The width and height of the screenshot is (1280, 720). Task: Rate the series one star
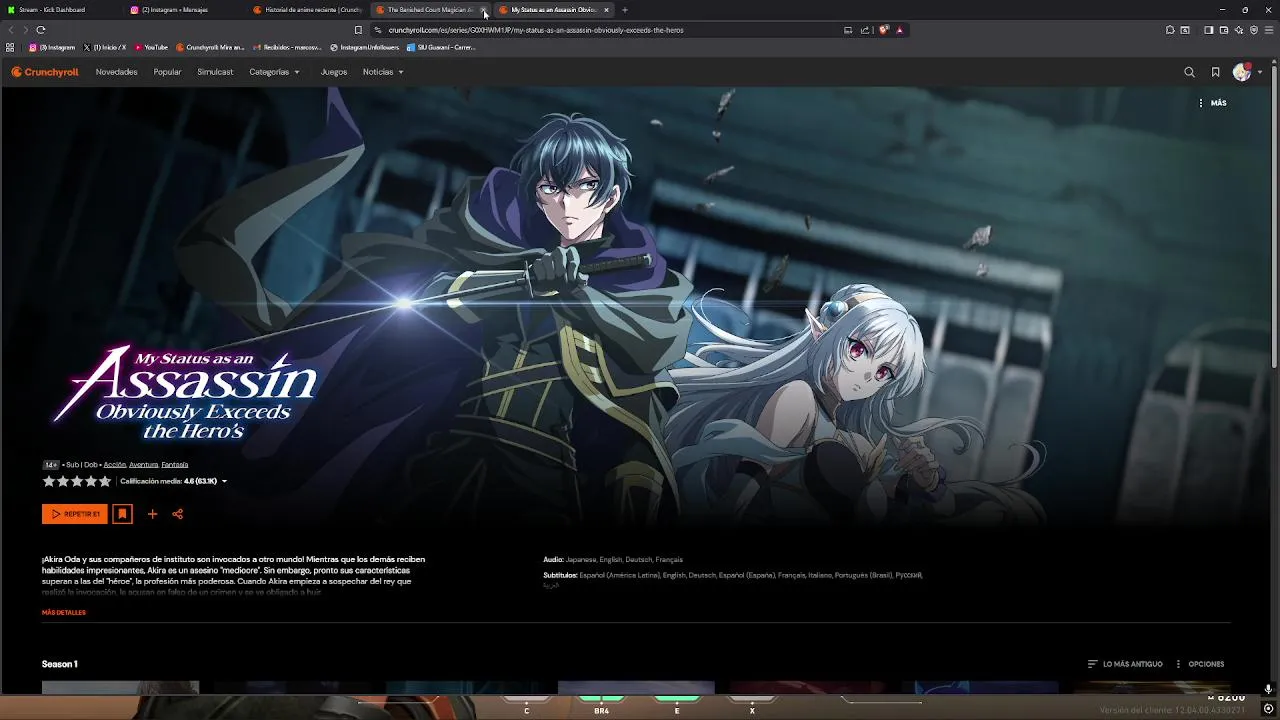48,481
